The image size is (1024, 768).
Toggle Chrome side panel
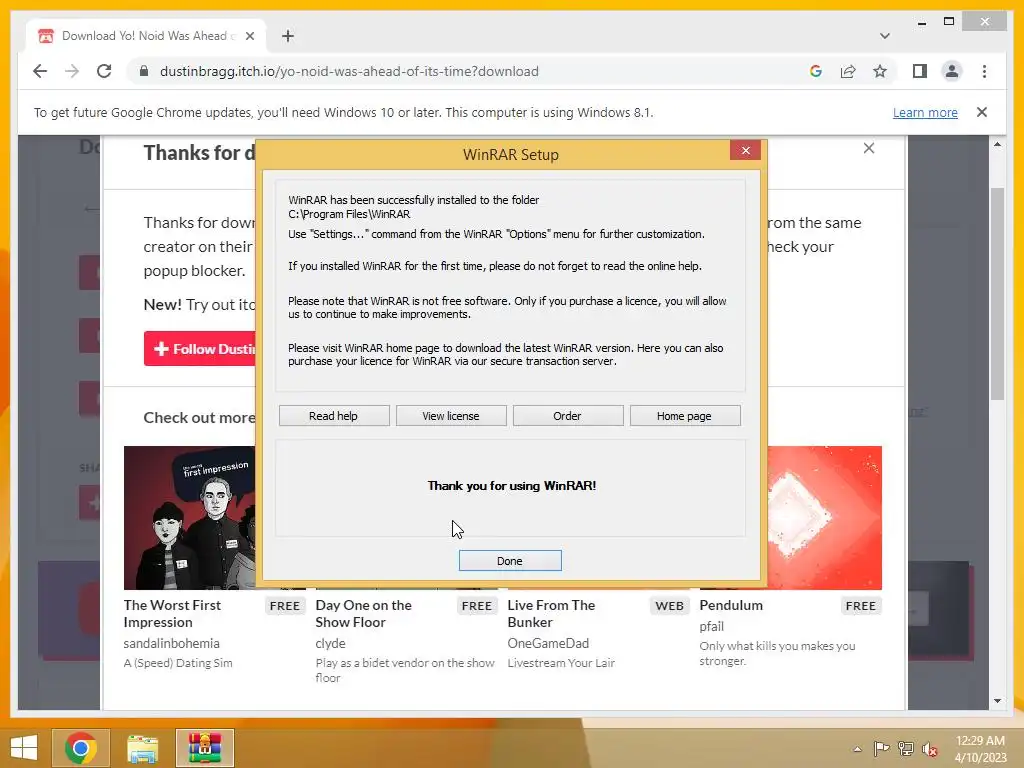(920, 71)
